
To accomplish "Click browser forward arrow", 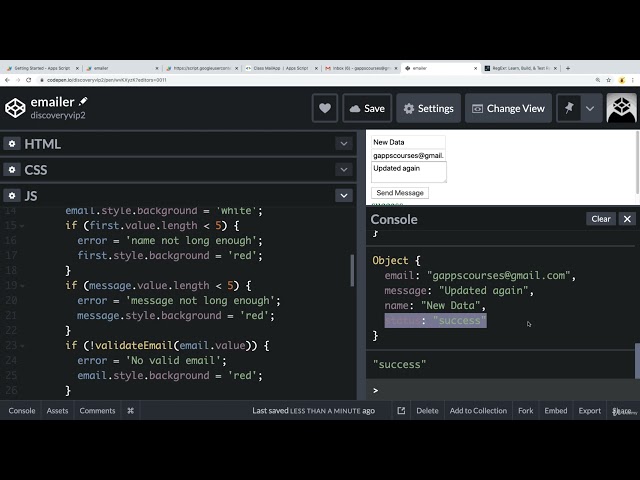I will coord(18,80).
